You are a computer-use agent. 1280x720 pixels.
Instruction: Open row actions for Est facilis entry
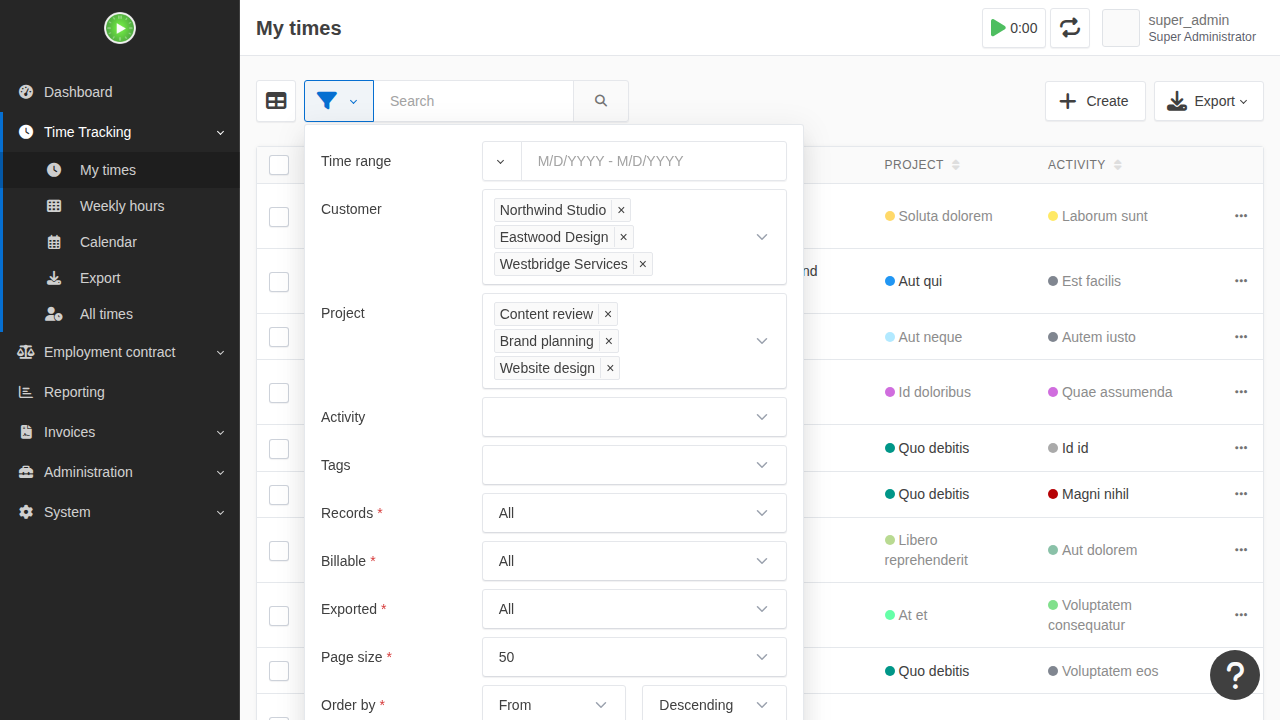click(x=1241, y=281)
